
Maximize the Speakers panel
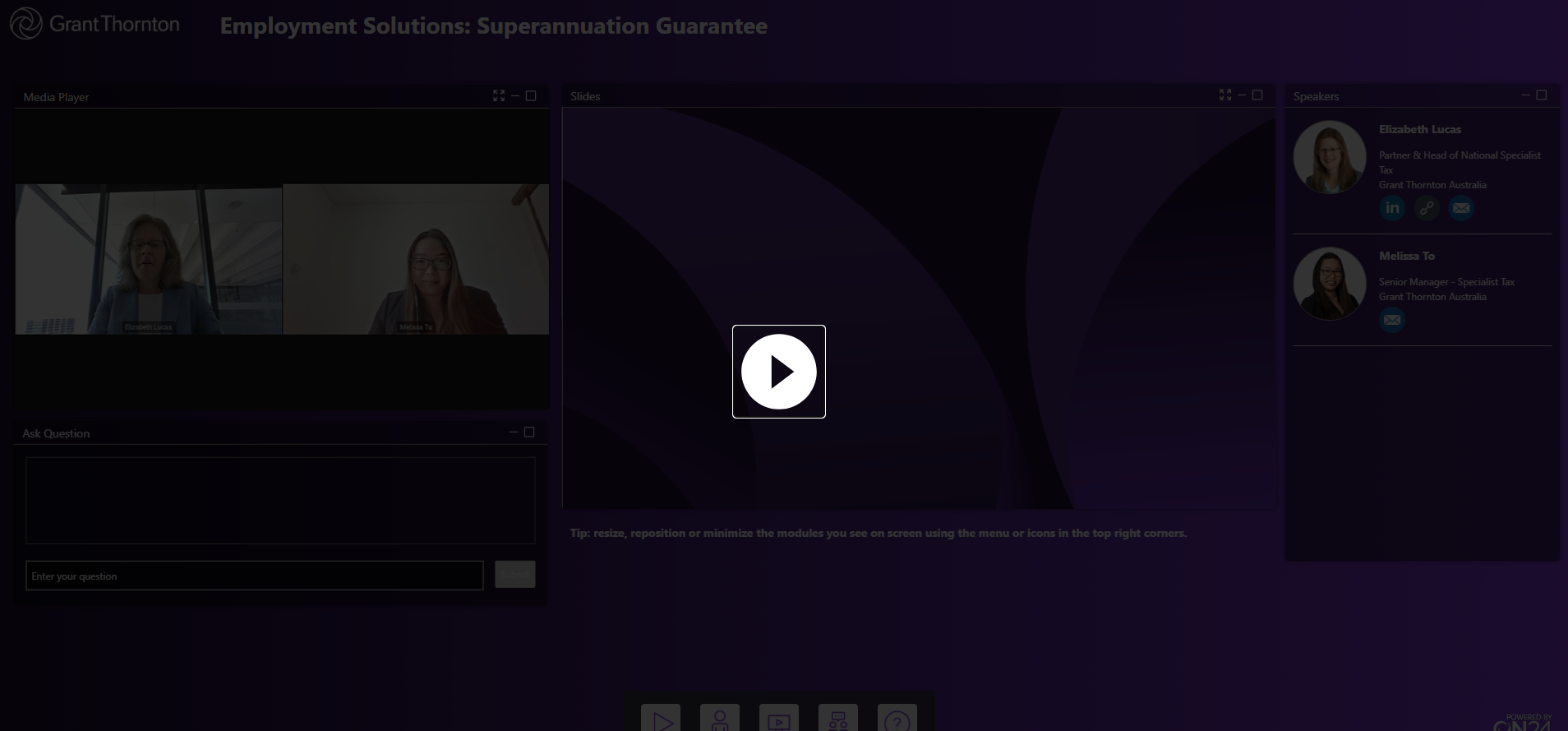tap(1542, 95)
